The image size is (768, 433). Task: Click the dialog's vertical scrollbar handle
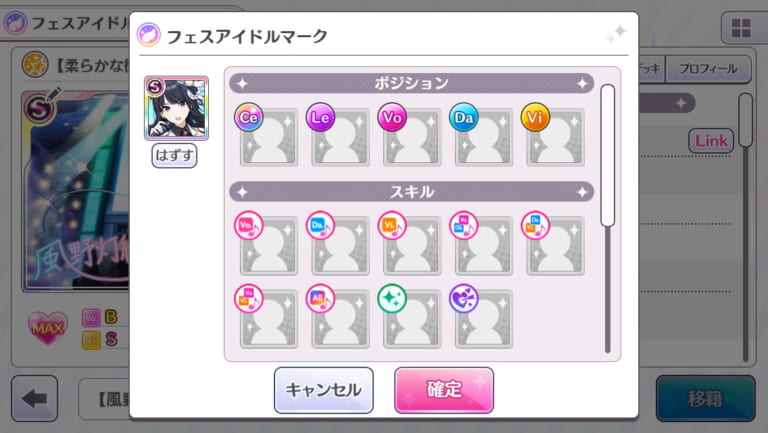(607, 155)
